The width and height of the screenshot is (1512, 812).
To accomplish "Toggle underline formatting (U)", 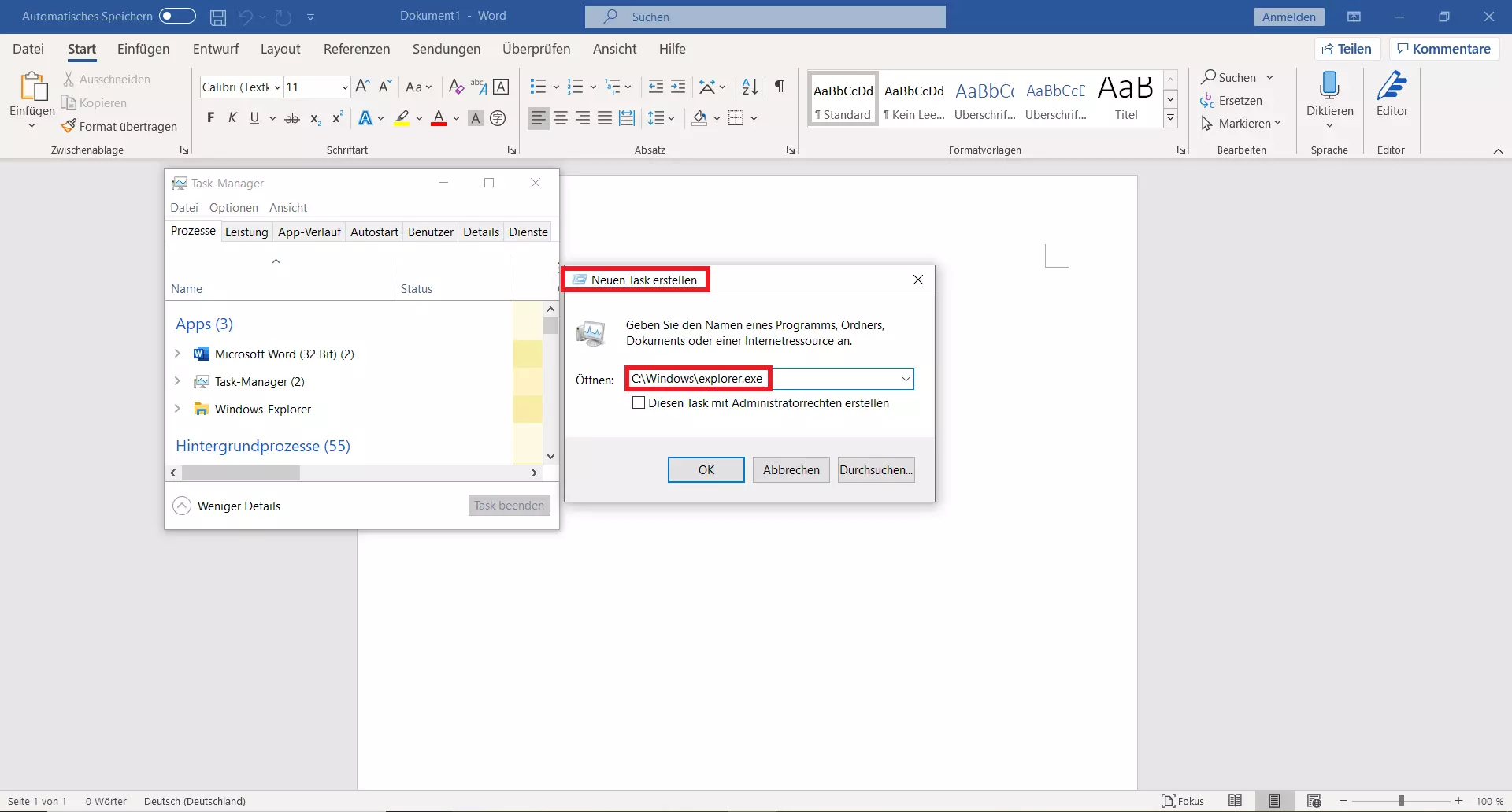I will 254,118.
